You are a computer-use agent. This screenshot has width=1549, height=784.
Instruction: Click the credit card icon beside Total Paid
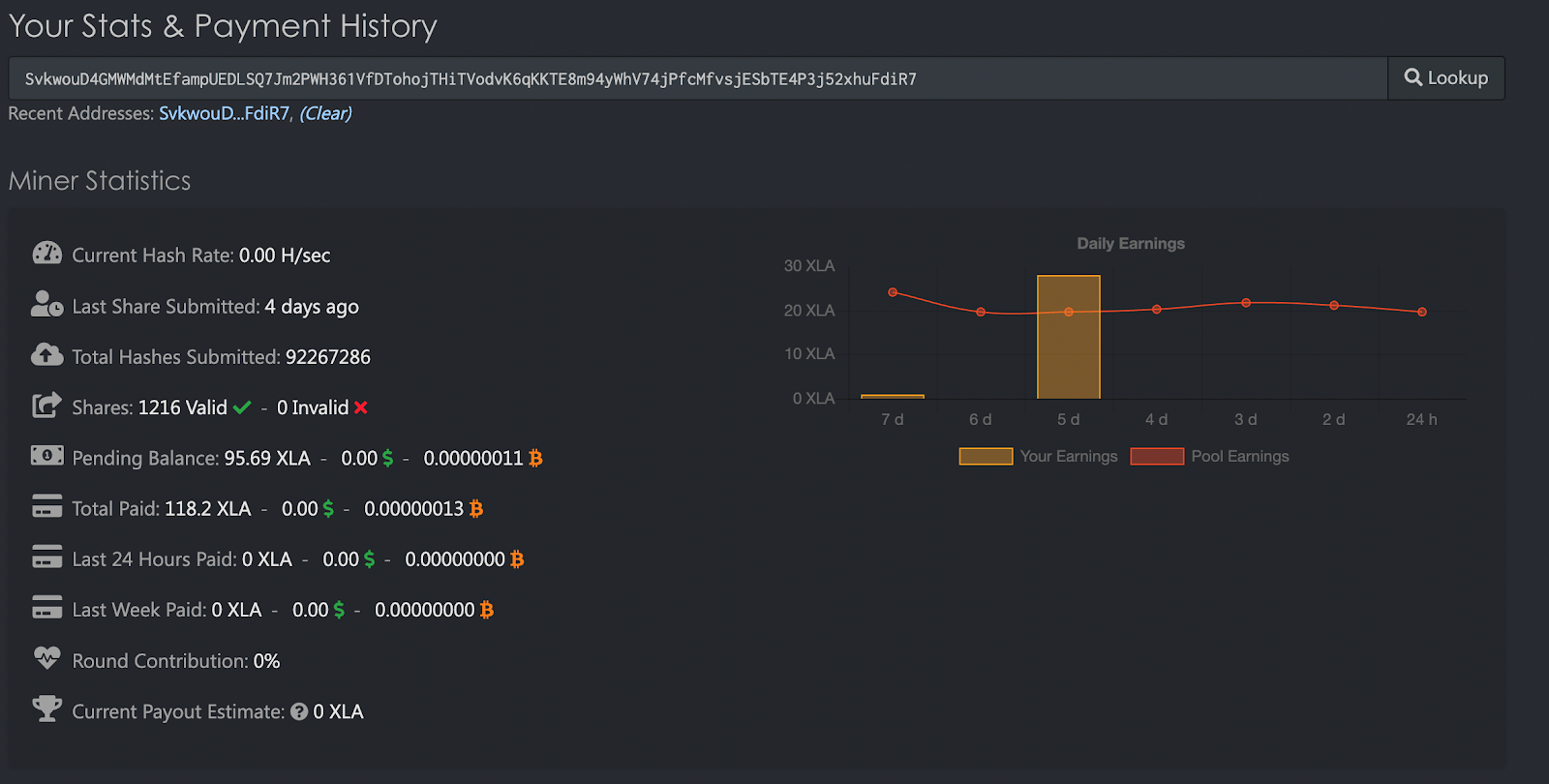click(x=46, y=506)
